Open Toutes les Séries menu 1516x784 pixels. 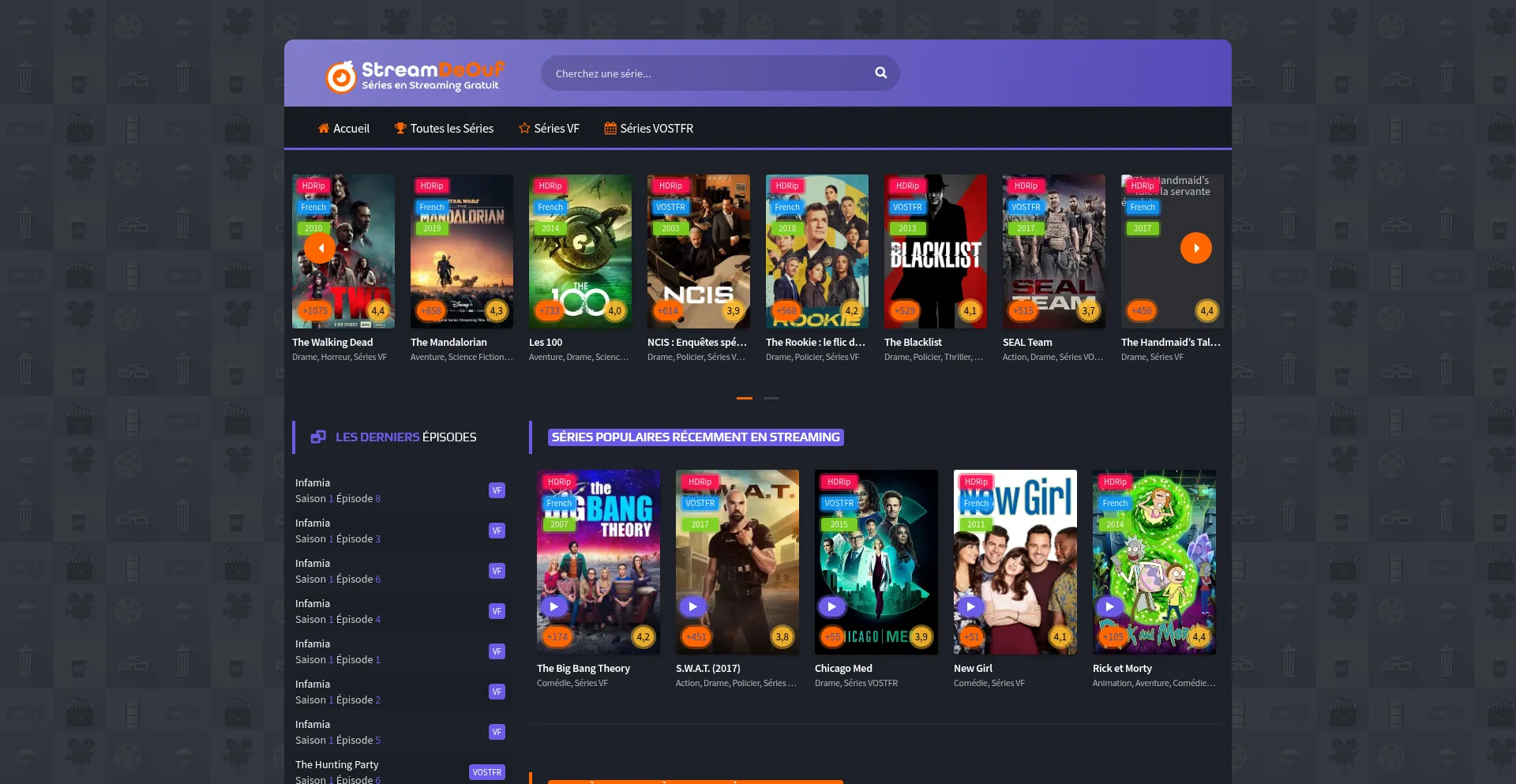444,128
